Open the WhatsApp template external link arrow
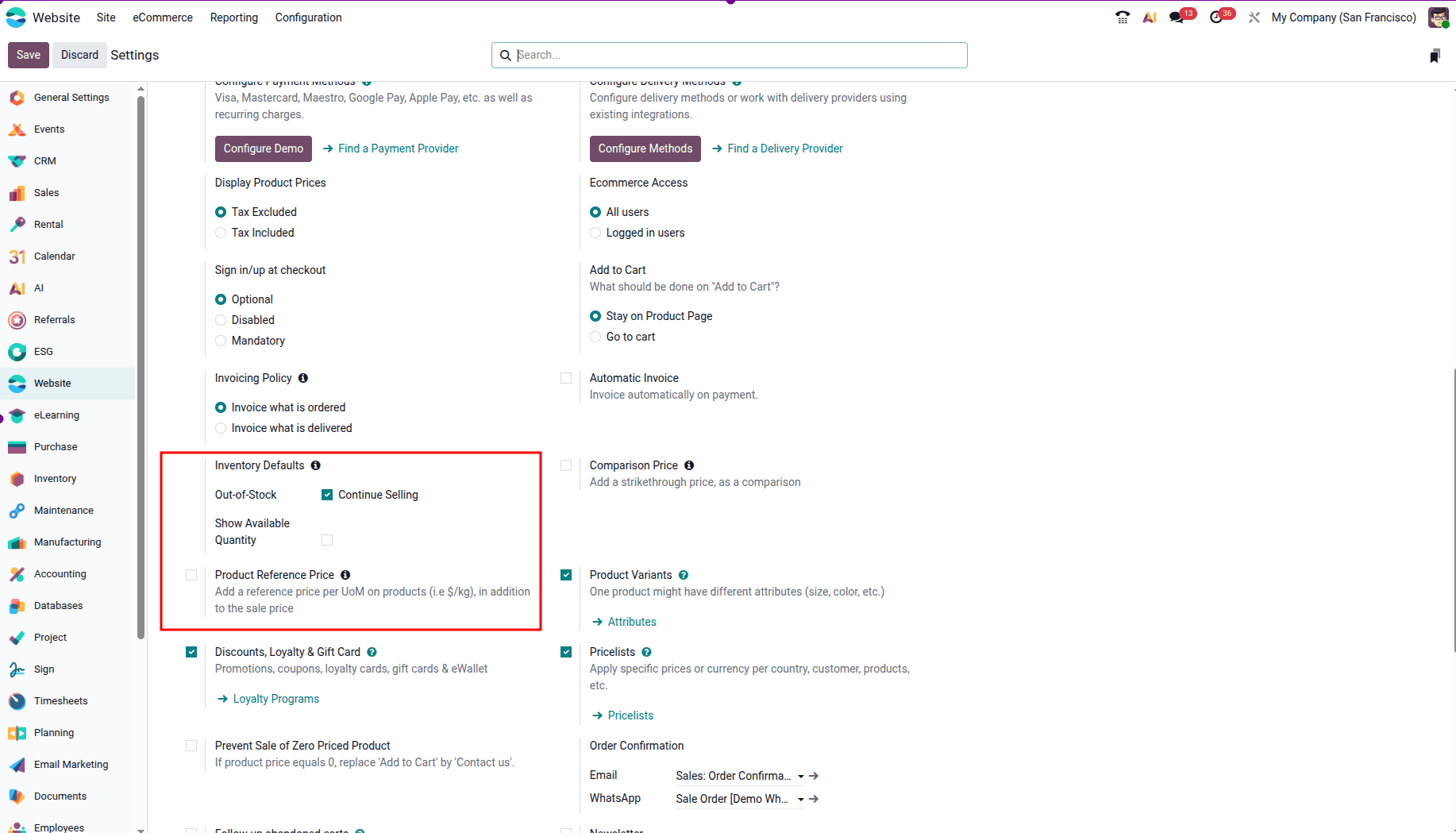This screenshot has height=833, width=1456. [814, 799]
